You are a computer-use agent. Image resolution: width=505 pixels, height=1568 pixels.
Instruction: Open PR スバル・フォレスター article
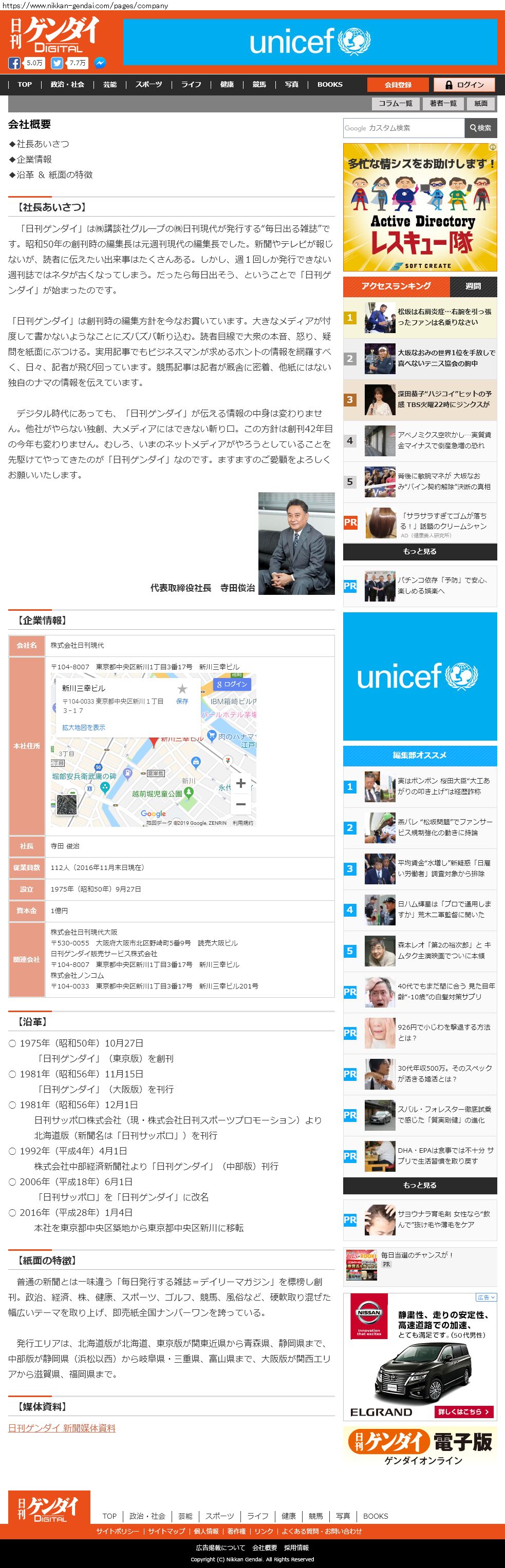pos(420,1115)
